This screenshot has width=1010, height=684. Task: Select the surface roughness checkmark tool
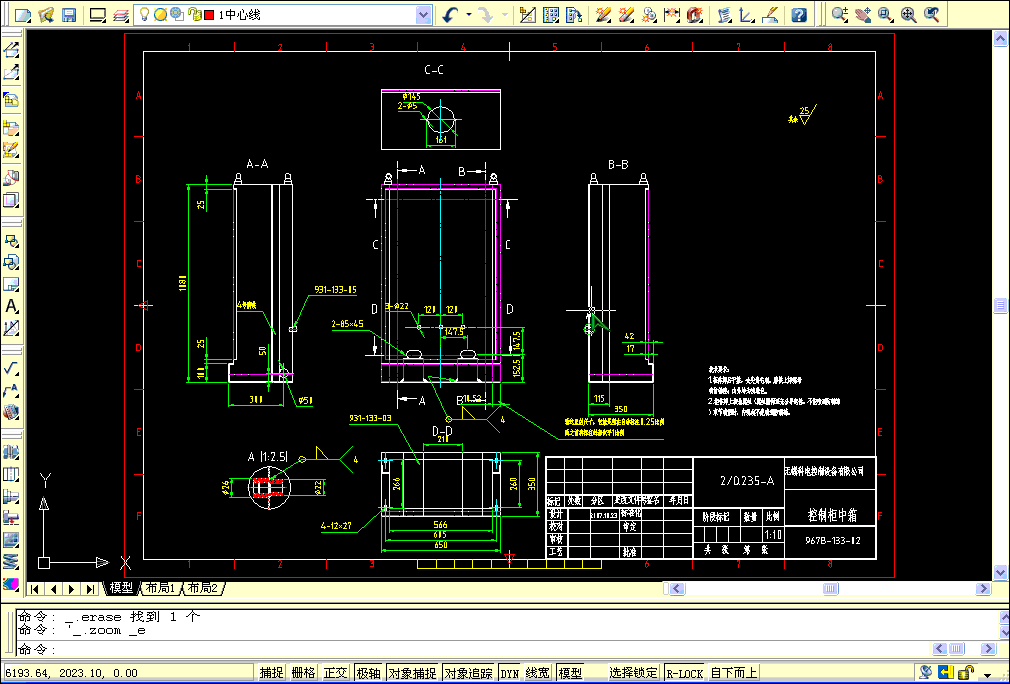click(11, 368)
